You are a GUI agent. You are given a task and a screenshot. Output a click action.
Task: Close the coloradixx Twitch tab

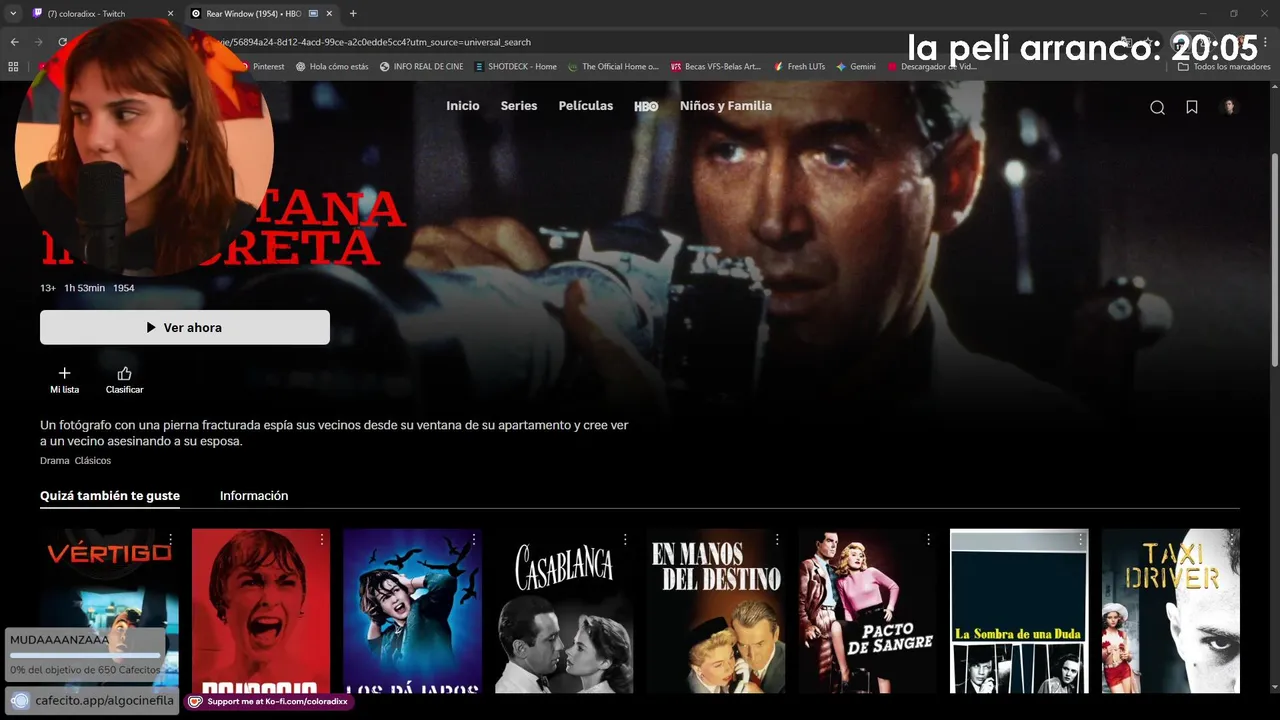click(x=170, y=14)
